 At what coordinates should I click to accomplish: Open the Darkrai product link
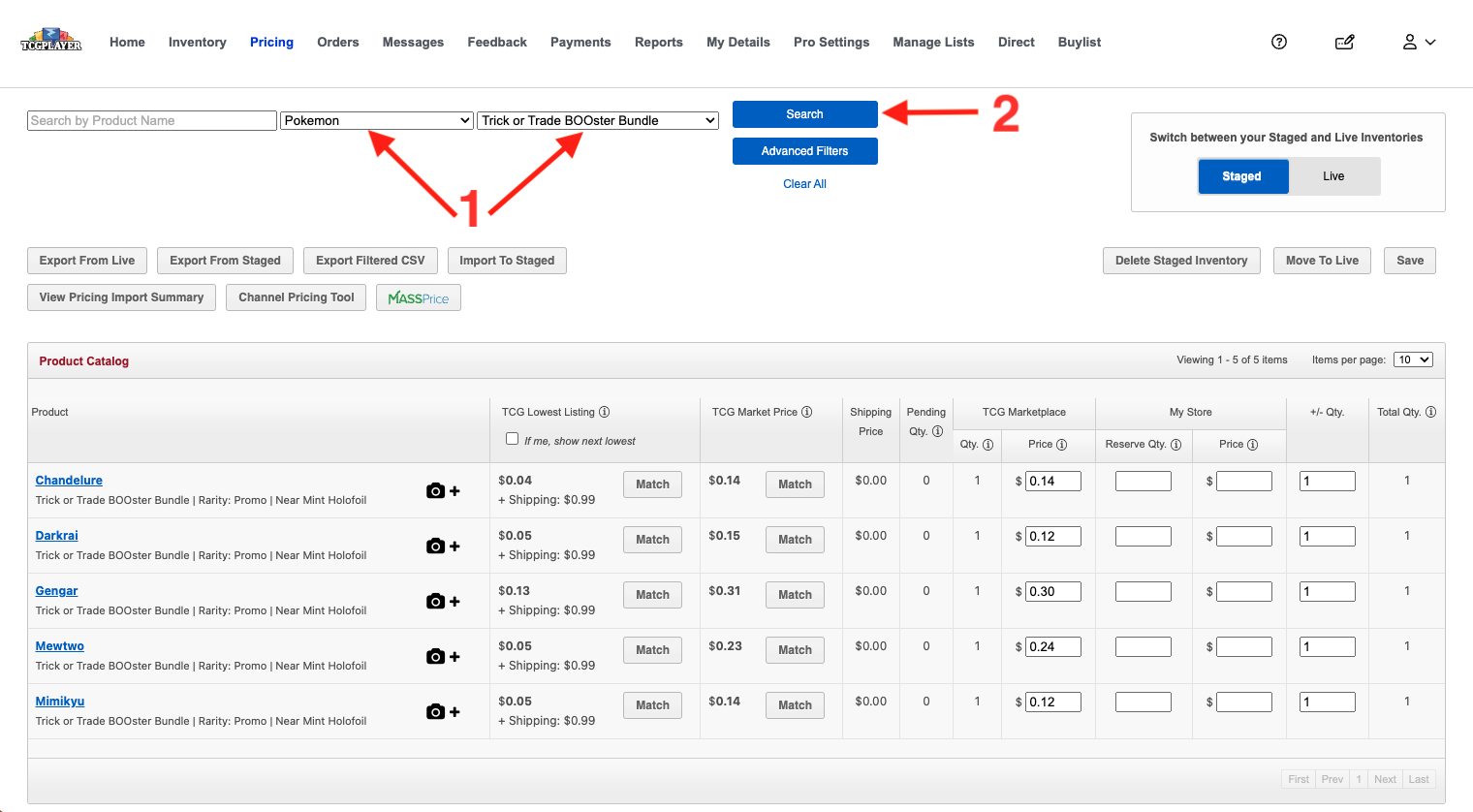pyautogui.click(x=57, y=536)
